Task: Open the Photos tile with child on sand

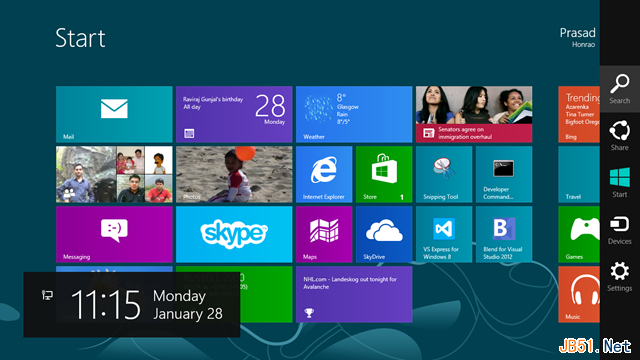Action: tap(234, 174)
